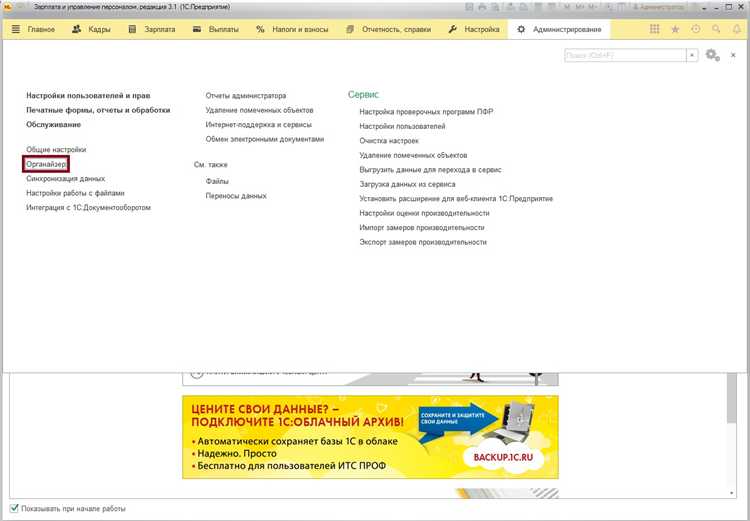750x521 pixels.
Task: Open the Главное section
Action: 33,29
